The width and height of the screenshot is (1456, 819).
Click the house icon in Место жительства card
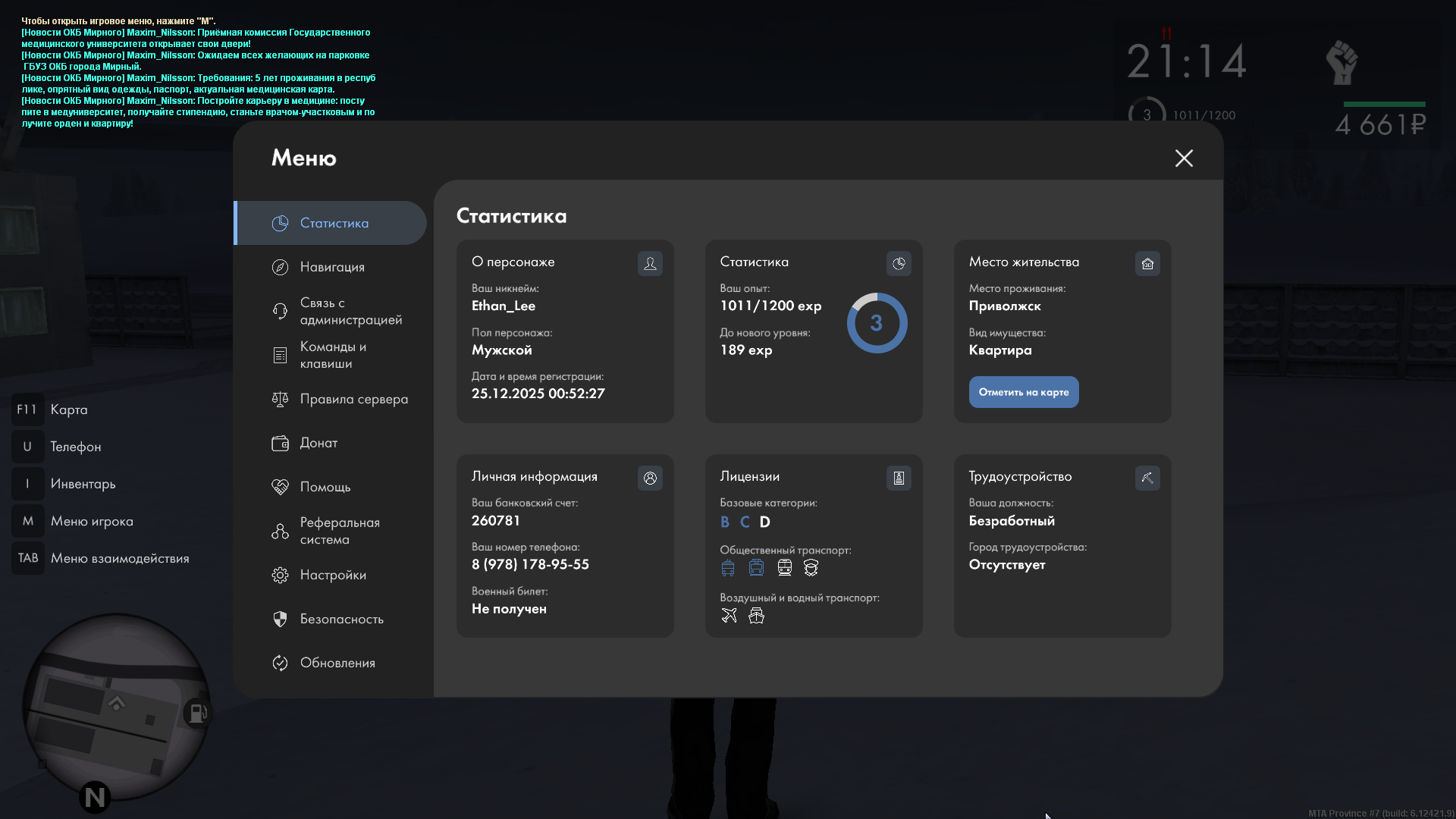1147,263
